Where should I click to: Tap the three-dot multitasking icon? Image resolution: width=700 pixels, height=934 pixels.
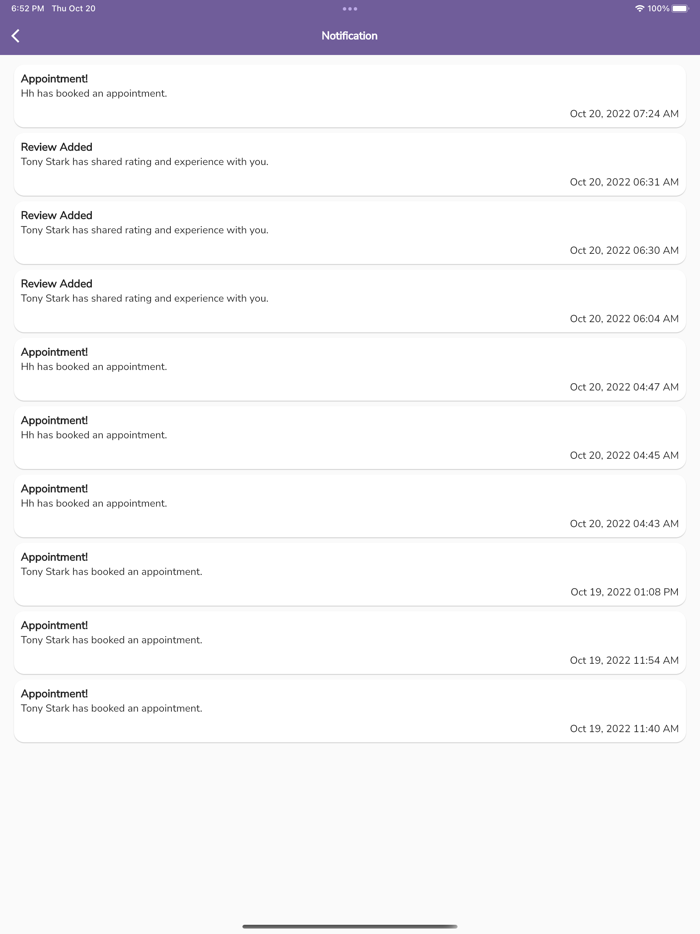[349, 9]
